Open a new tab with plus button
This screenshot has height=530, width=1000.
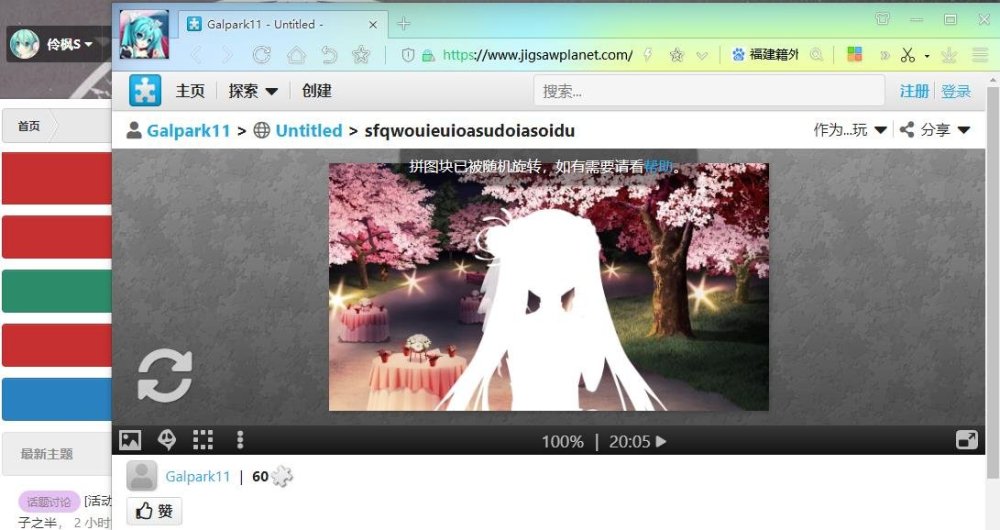403,24
